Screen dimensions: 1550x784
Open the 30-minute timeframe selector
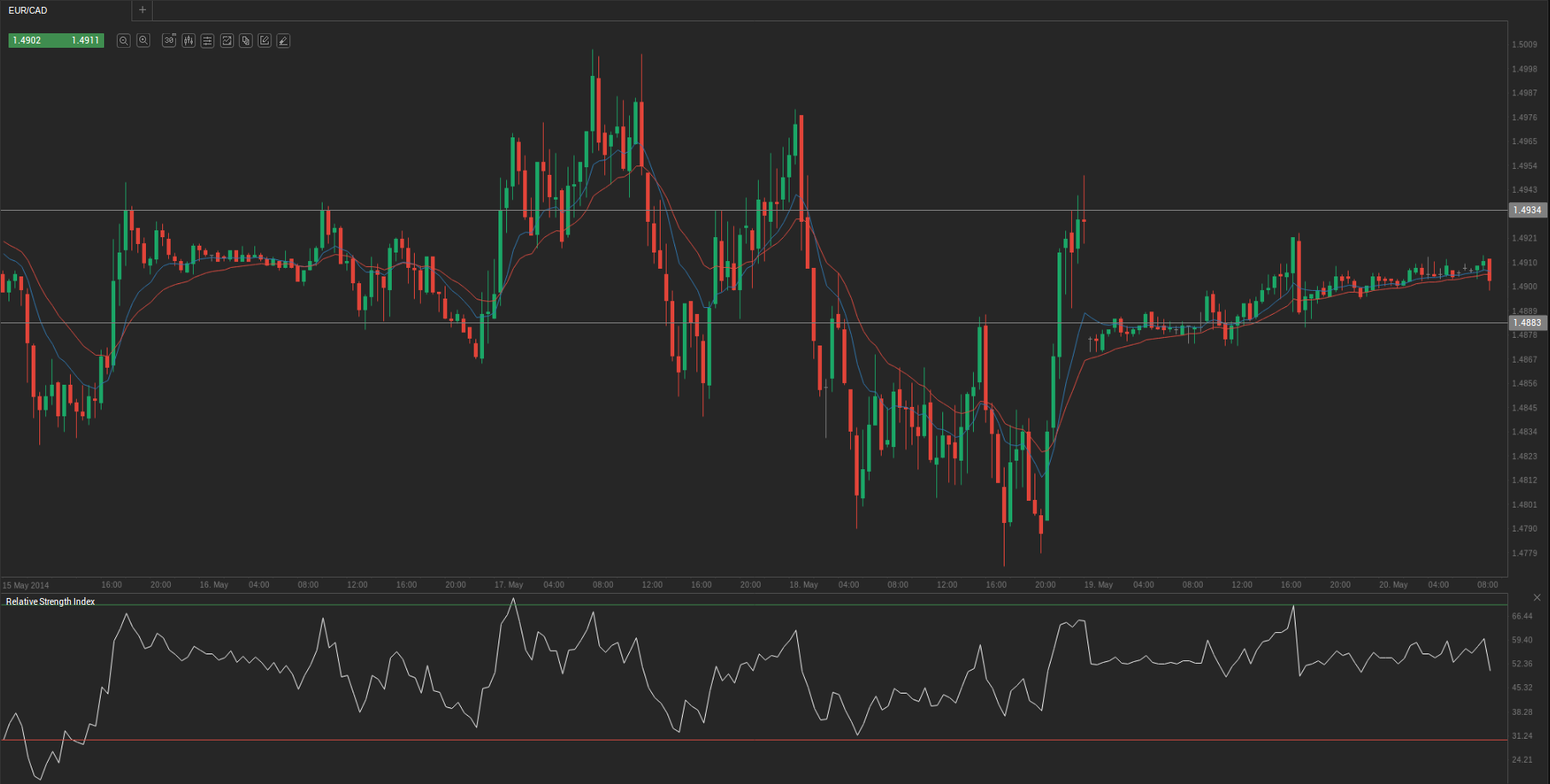click(169, 41)
